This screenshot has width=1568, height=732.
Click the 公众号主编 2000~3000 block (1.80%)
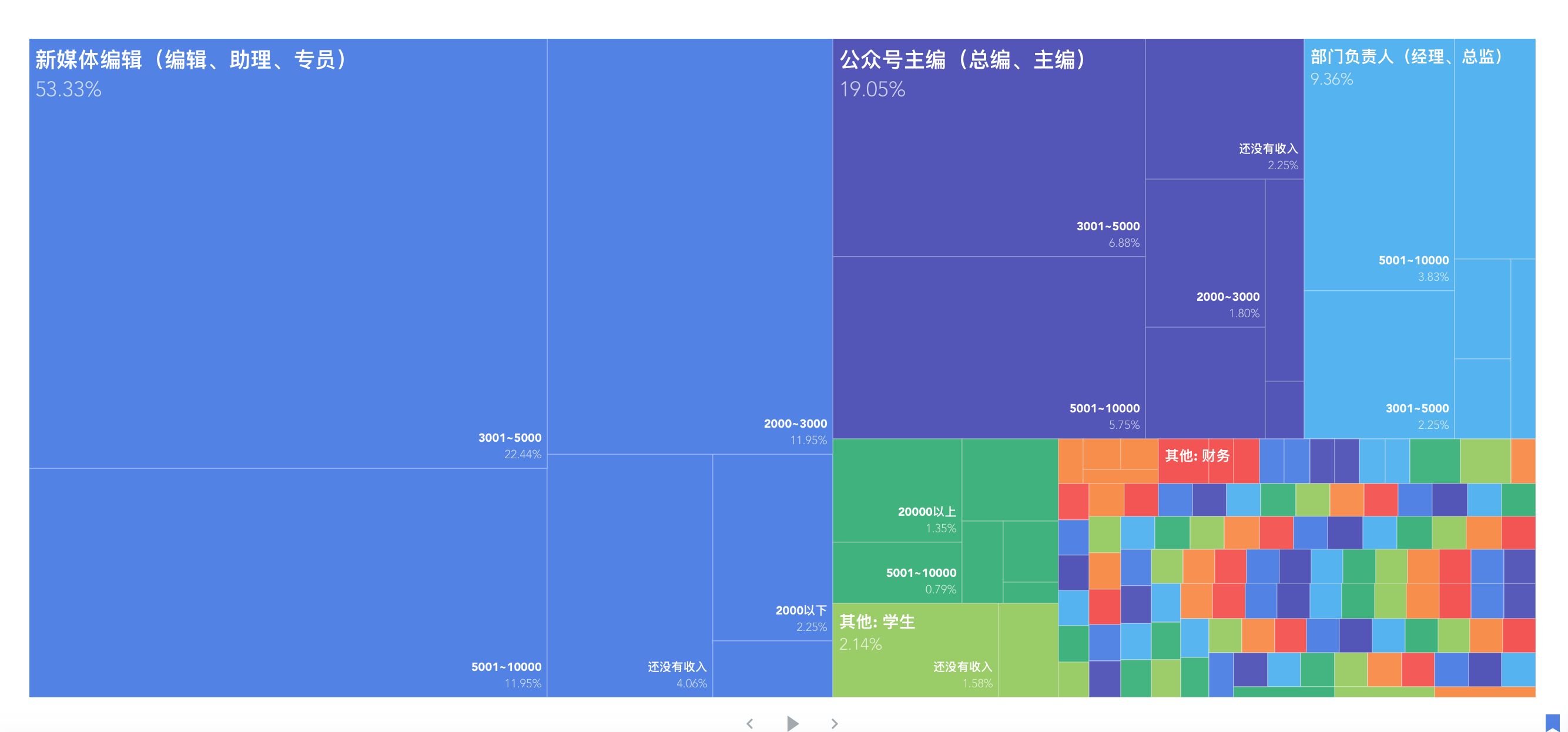(1205, 253)
